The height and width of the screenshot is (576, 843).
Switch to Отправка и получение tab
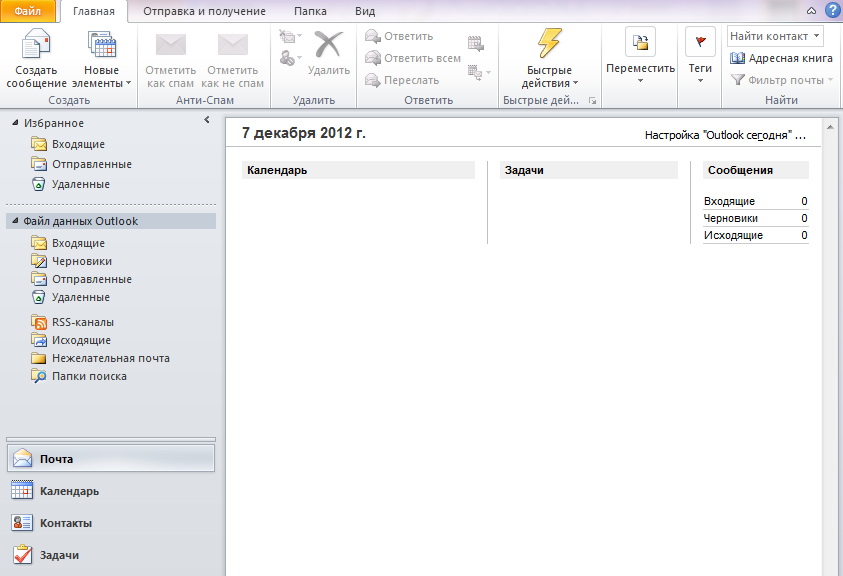coord(204,11)
